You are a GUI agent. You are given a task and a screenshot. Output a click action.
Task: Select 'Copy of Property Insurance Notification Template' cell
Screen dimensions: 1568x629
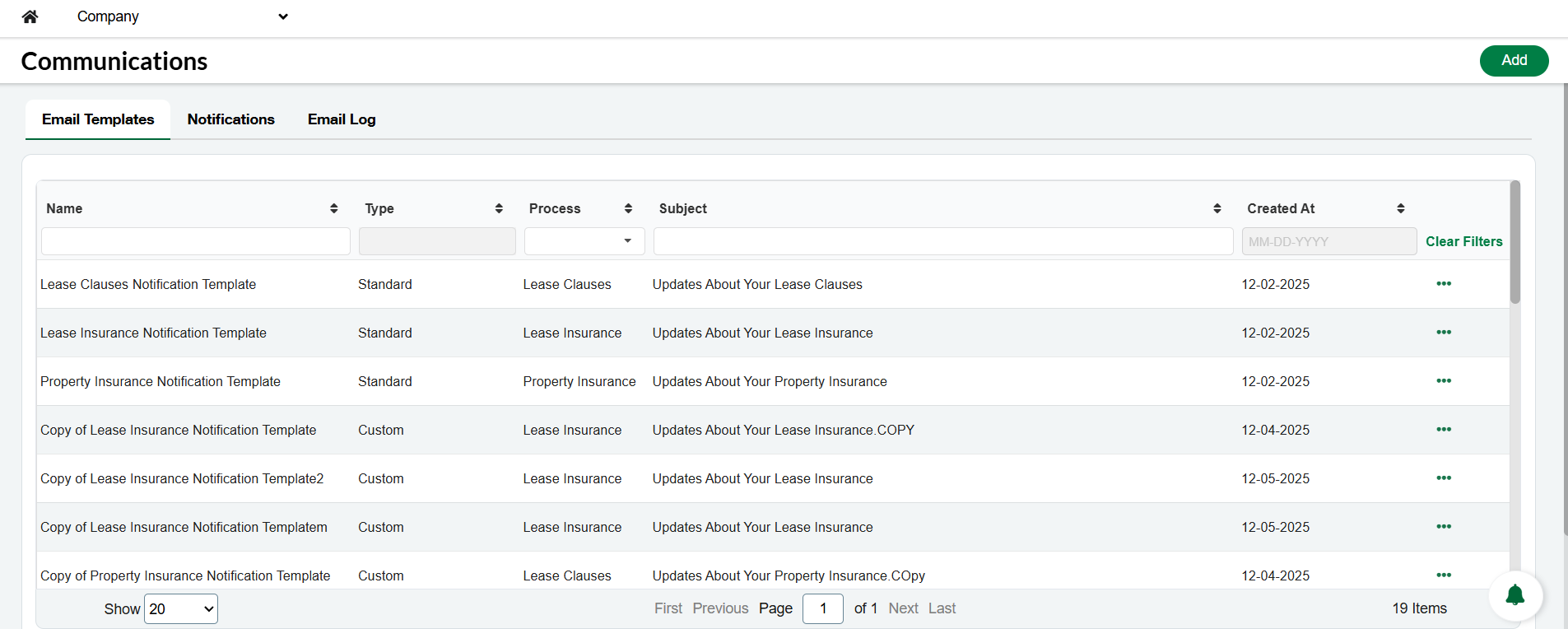point(185,575)
